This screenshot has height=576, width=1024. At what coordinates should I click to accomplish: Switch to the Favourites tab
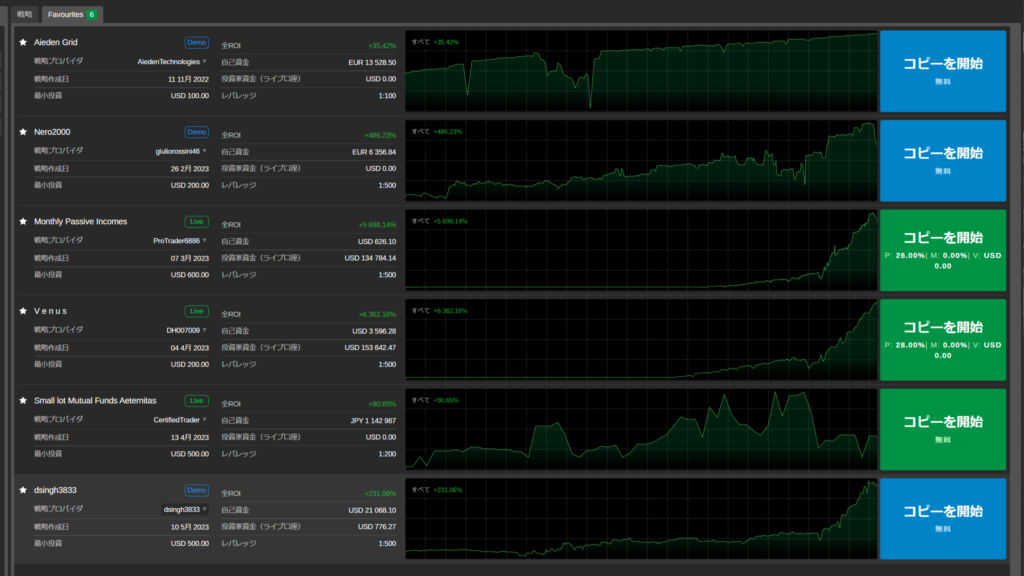pyautogui.click(x=72, y=15)
